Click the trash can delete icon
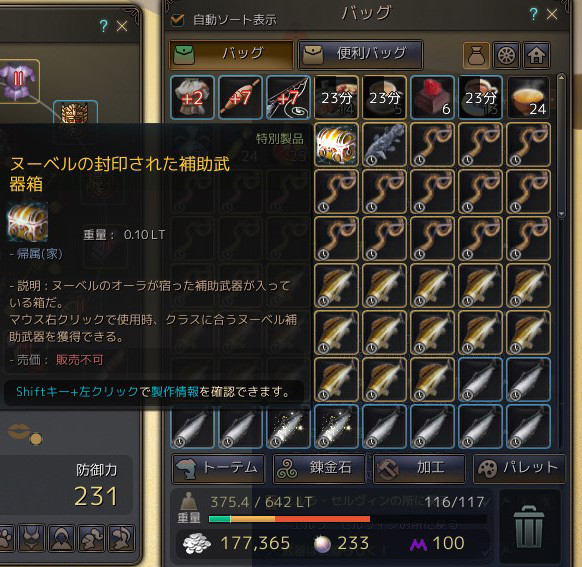582x567 pixels. pyautogui.click(x=529, y=526)
